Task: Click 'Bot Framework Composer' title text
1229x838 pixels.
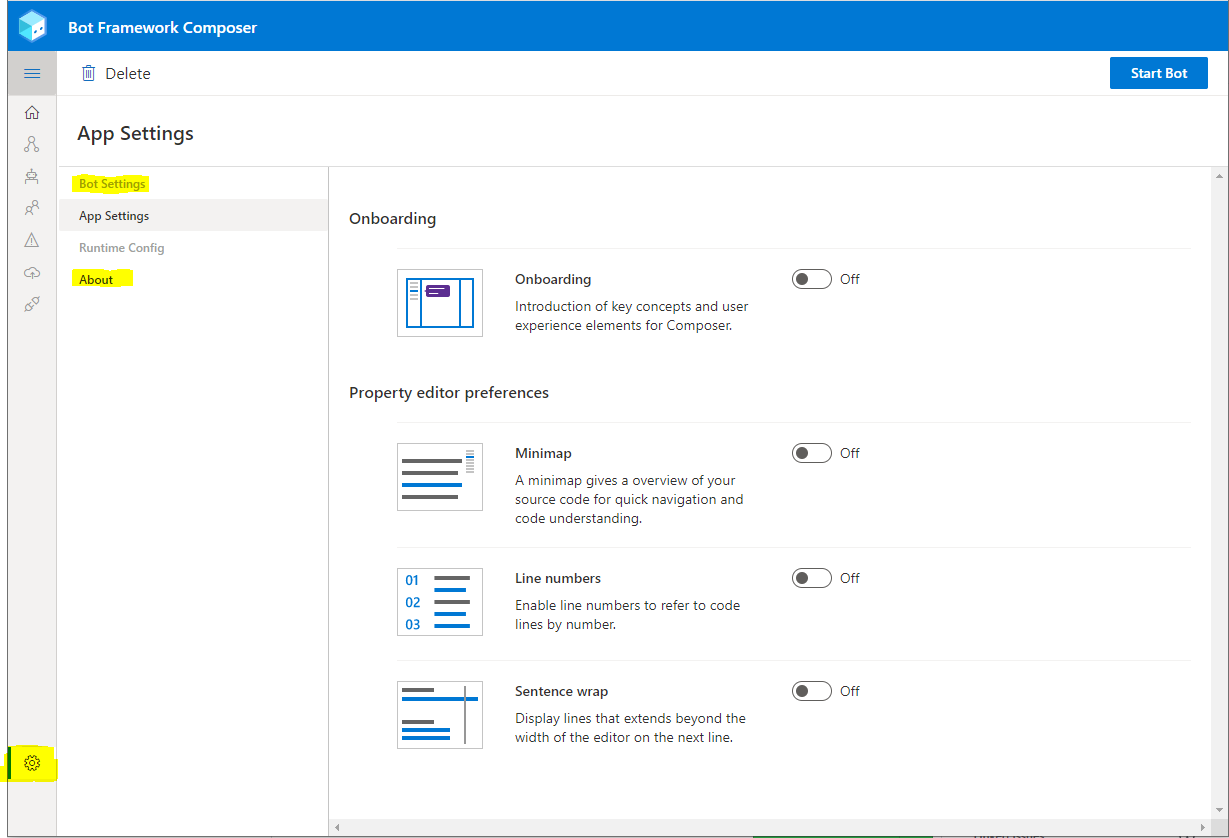Action: point(162,28)
